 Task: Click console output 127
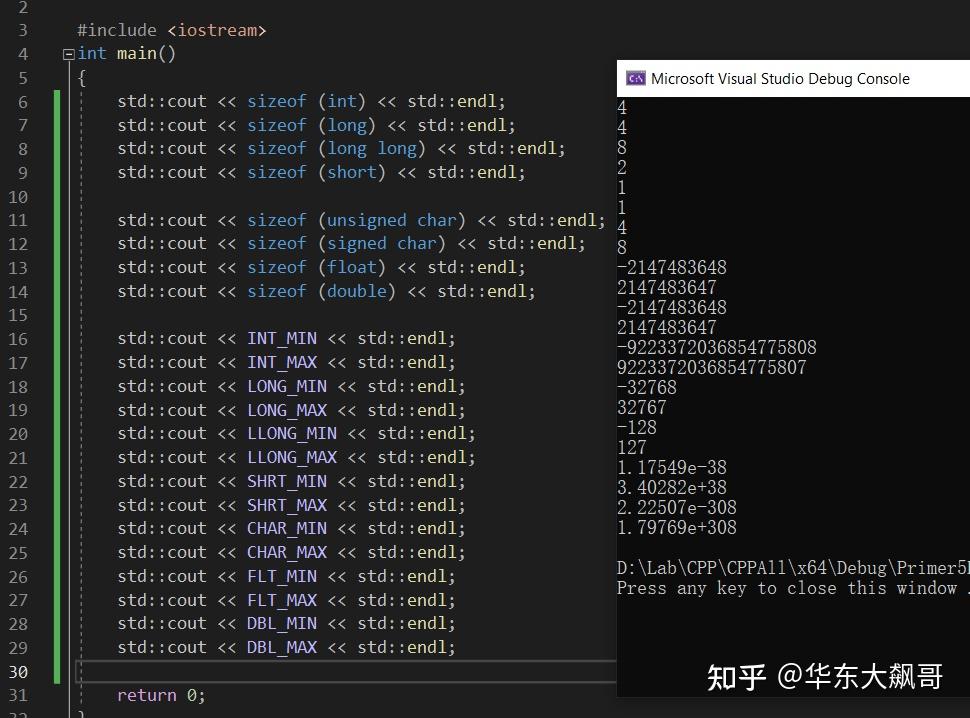point(632,448)
